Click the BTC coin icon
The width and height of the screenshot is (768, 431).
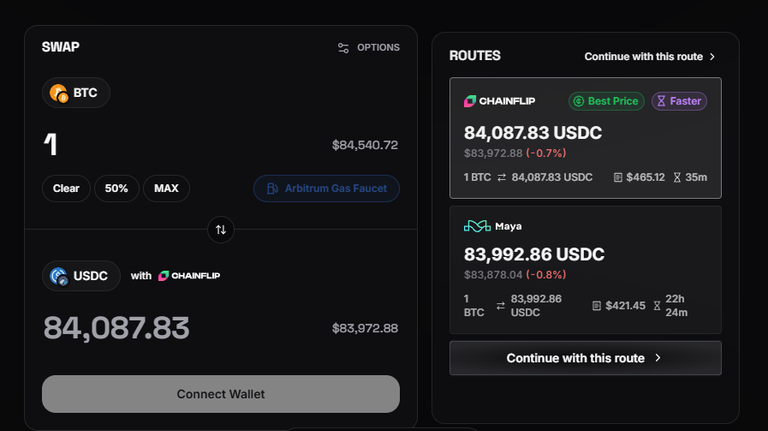59,93
